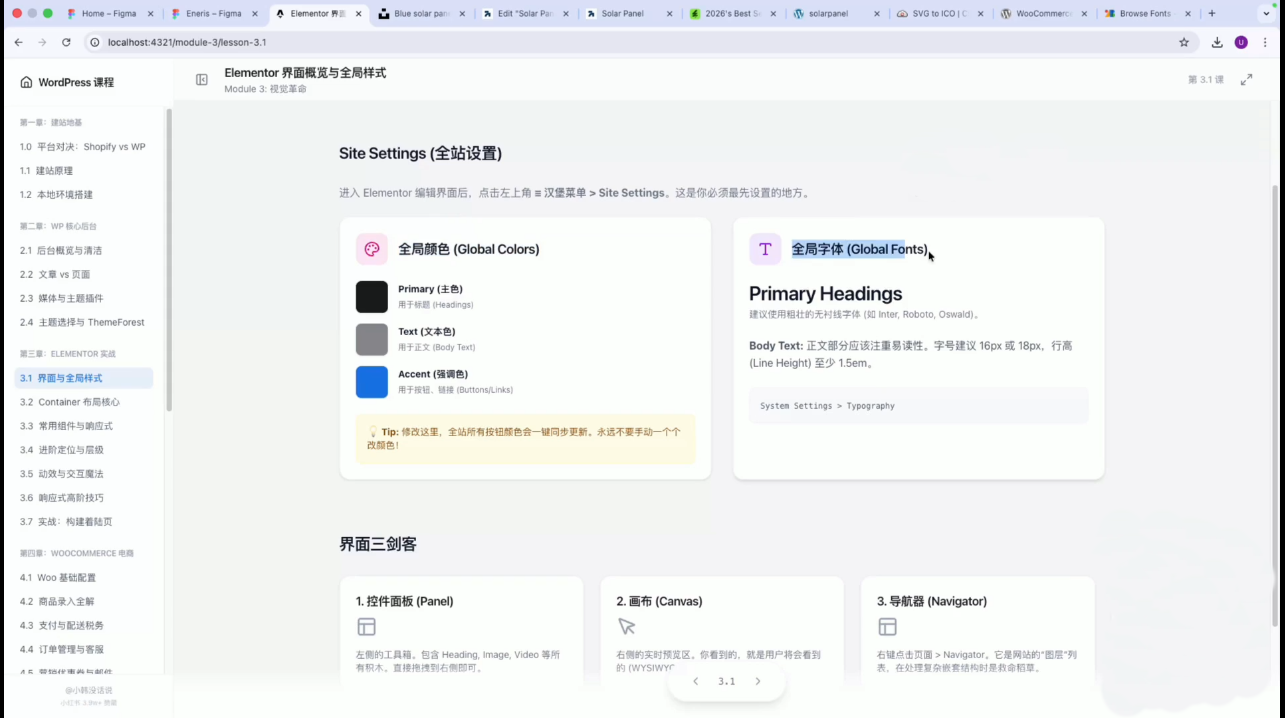Open lesson 4.2 商品录入全解

pyautogui.click(x=84, y=601)
